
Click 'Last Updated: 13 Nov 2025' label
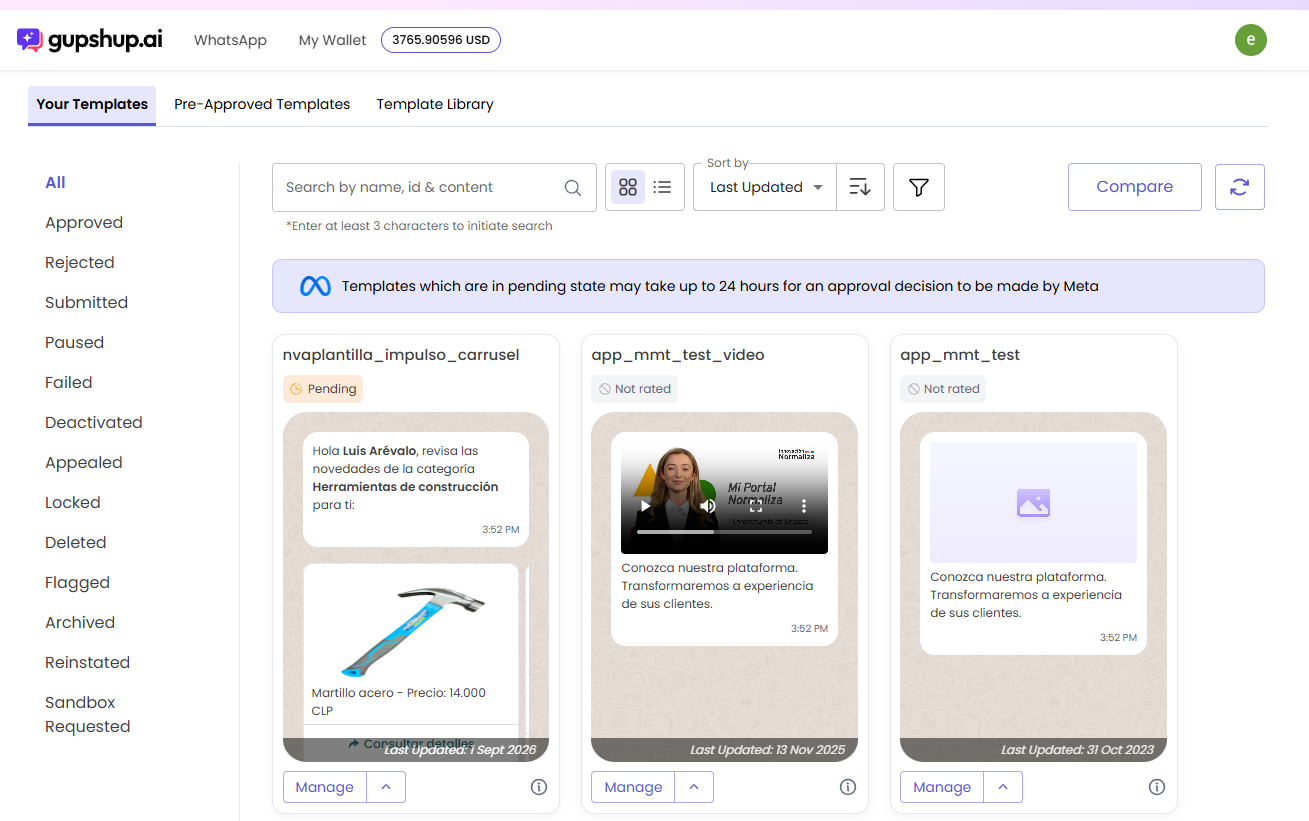pyautogui.click(x=767, y=750)
